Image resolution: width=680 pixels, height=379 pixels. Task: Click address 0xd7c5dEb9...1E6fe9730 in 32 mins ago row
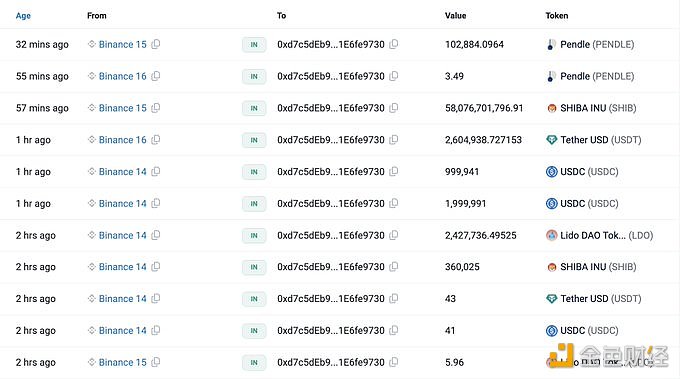click(331, 44)
